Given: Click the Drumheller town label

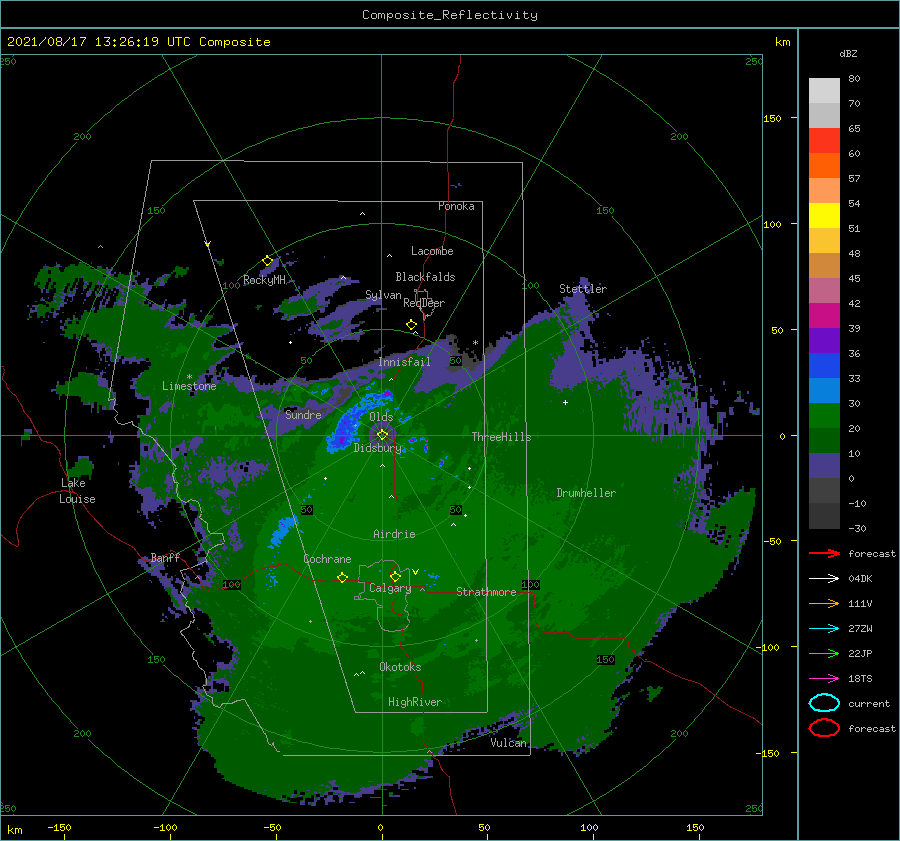Looking at the screenshot, I should (x=586, y=493).
